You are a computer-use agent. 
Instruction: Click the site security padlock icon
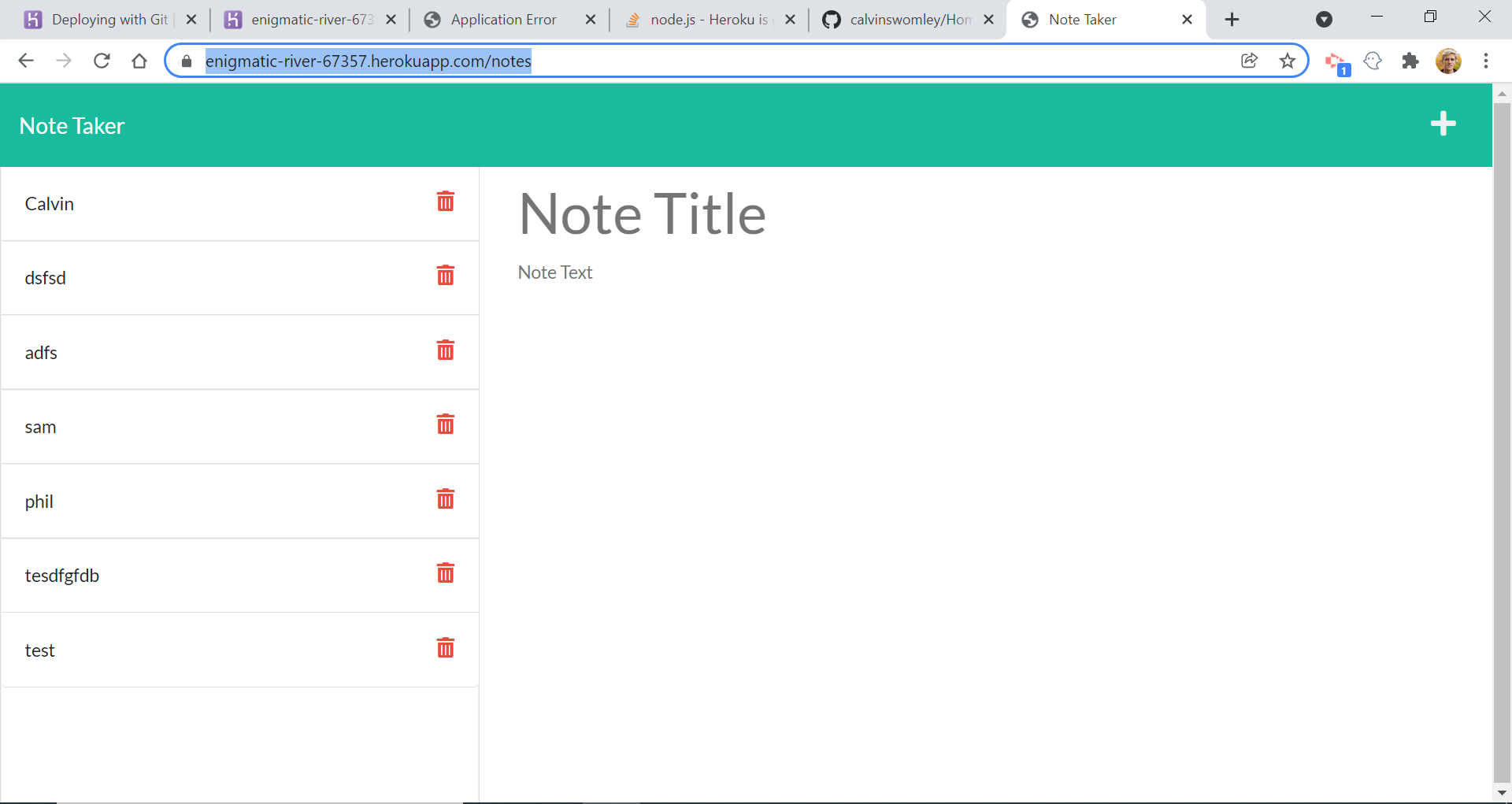(x=186, y=61)
